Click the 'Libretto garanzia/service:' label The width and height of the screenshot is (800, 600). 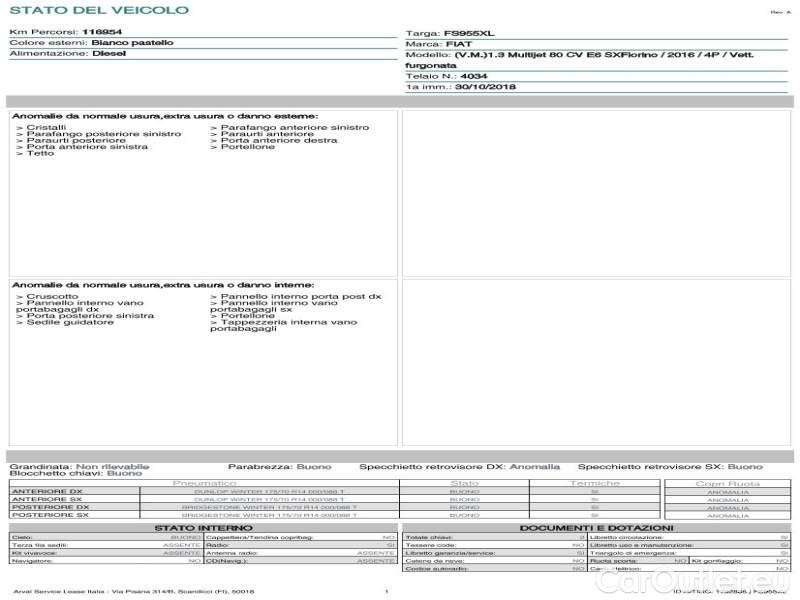pos(451,553)
